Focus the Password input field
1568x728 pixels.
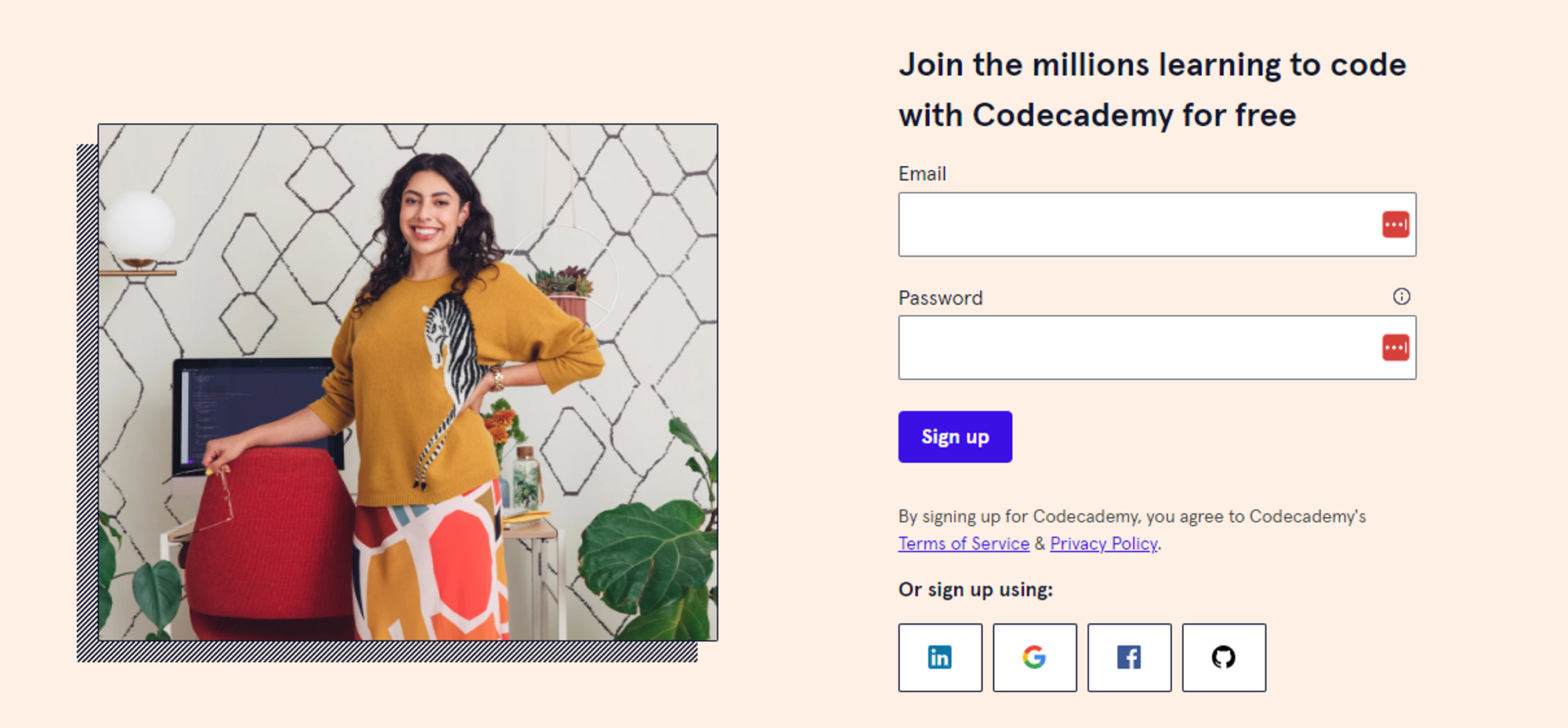pyautogui.click(x=1157, y=348)
